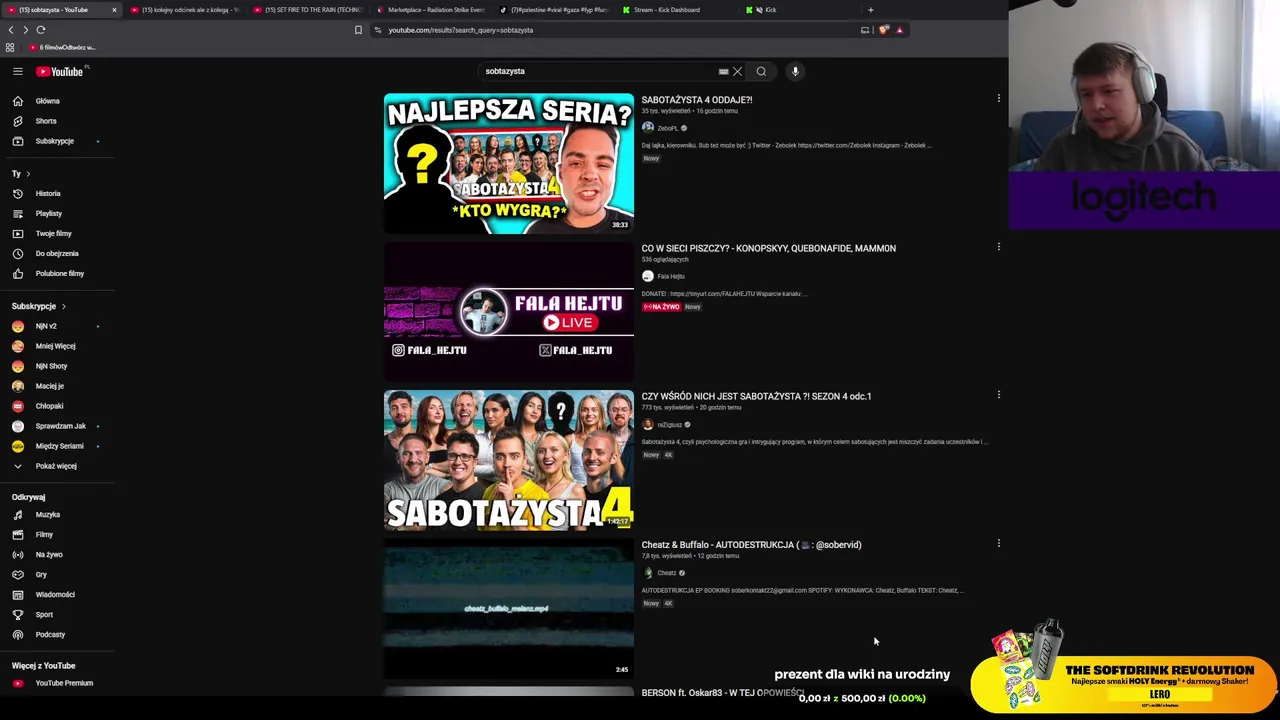Start voice search with microphone
Screen dimensions: 1280x720
point(795,71)
